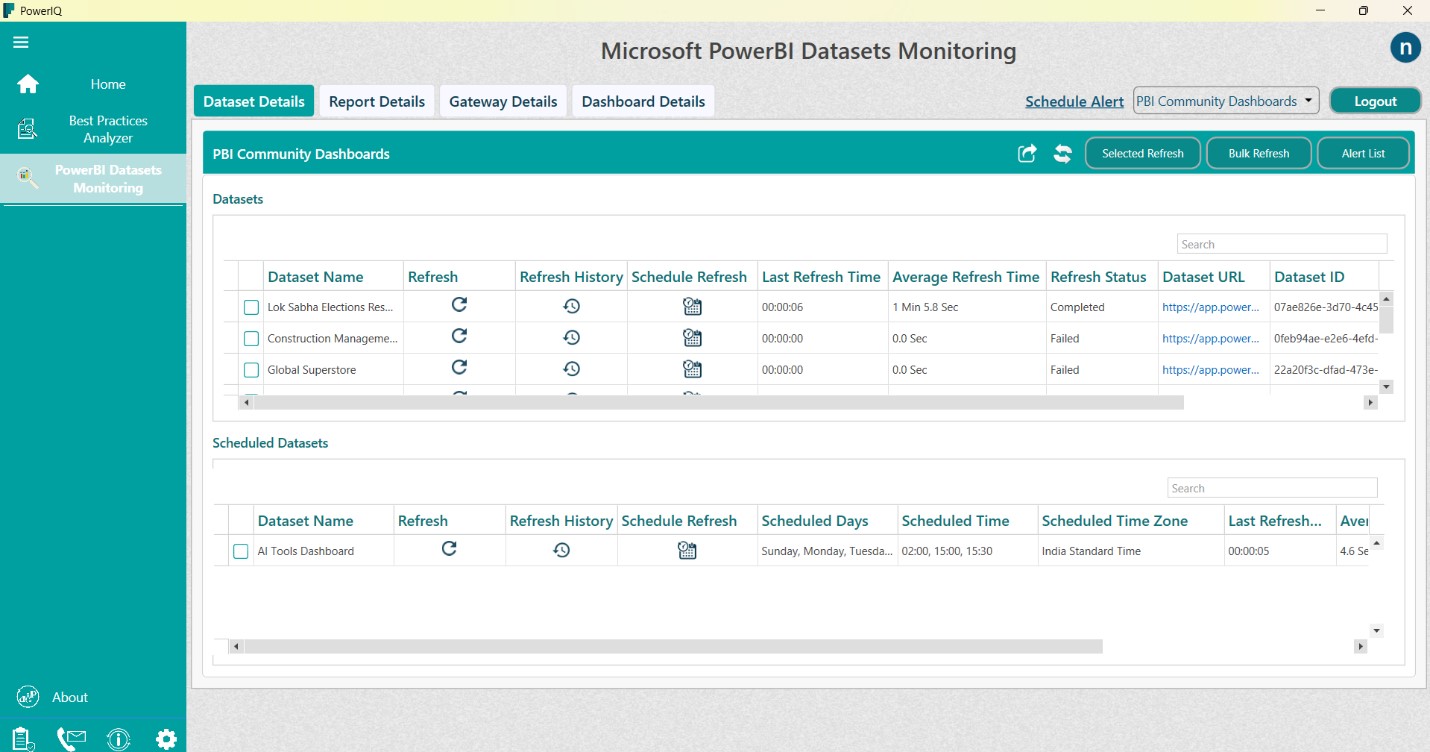The image size is (1430, 752).
Task: Click the Home house icon
Action: coord(28,84)
